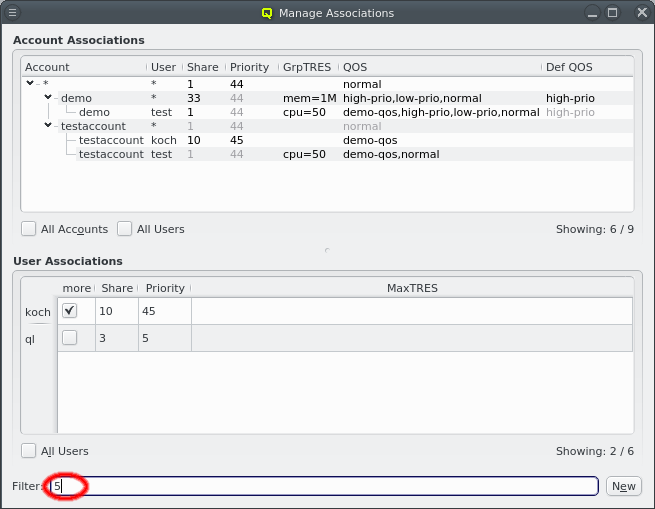Sort by the QOS column header
This screenshot has width=655, height=509.
pyautogui.click(x=440, y=67)
